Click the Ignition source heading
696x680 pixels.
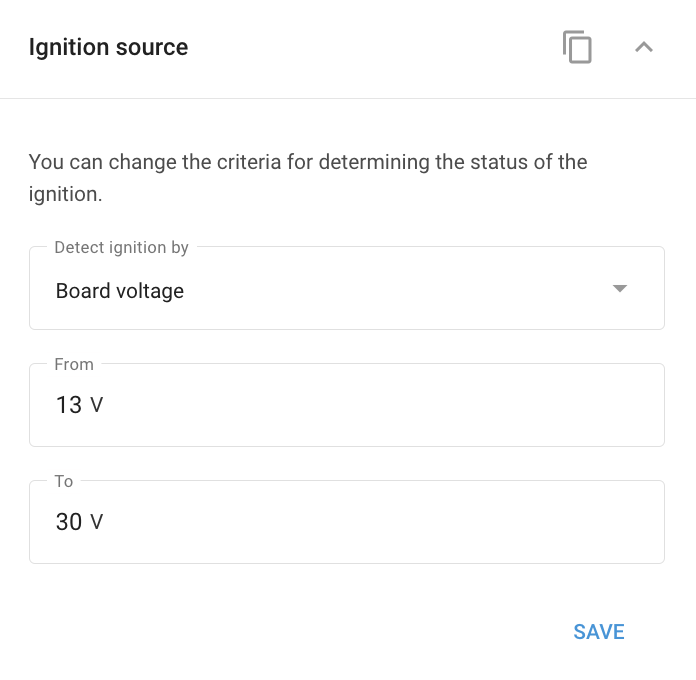[108, 47]
